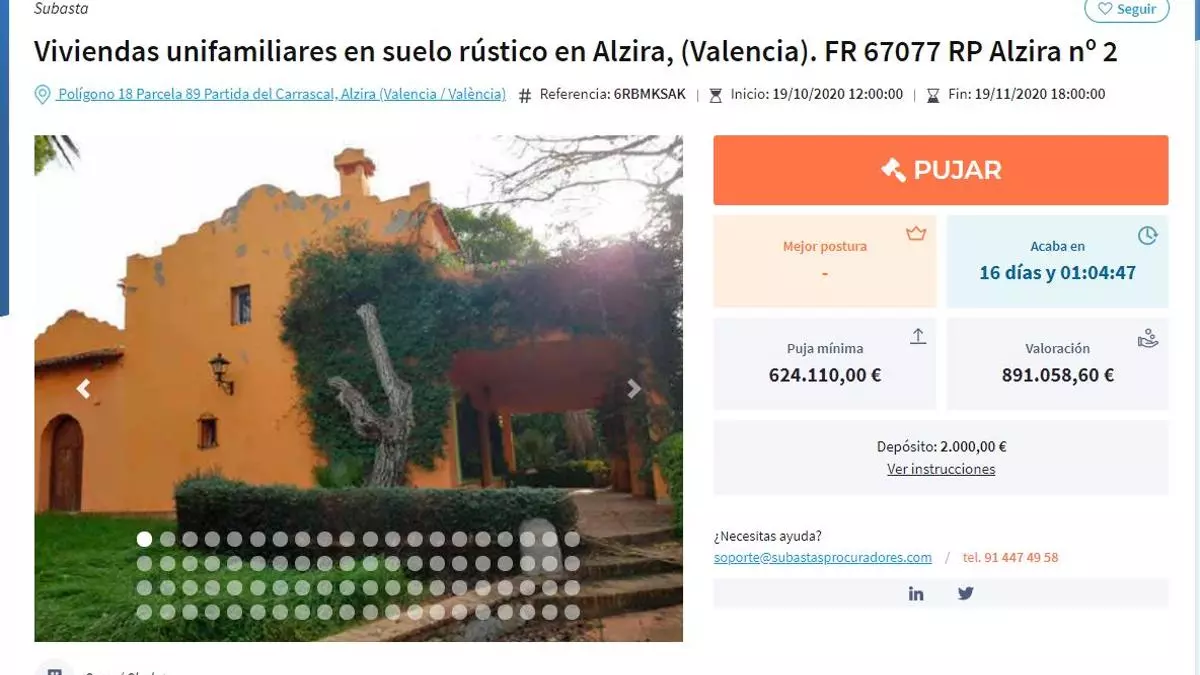Show the next photo with right arrow
This screenshot has height=675, width=1200.
click(633, 389)
